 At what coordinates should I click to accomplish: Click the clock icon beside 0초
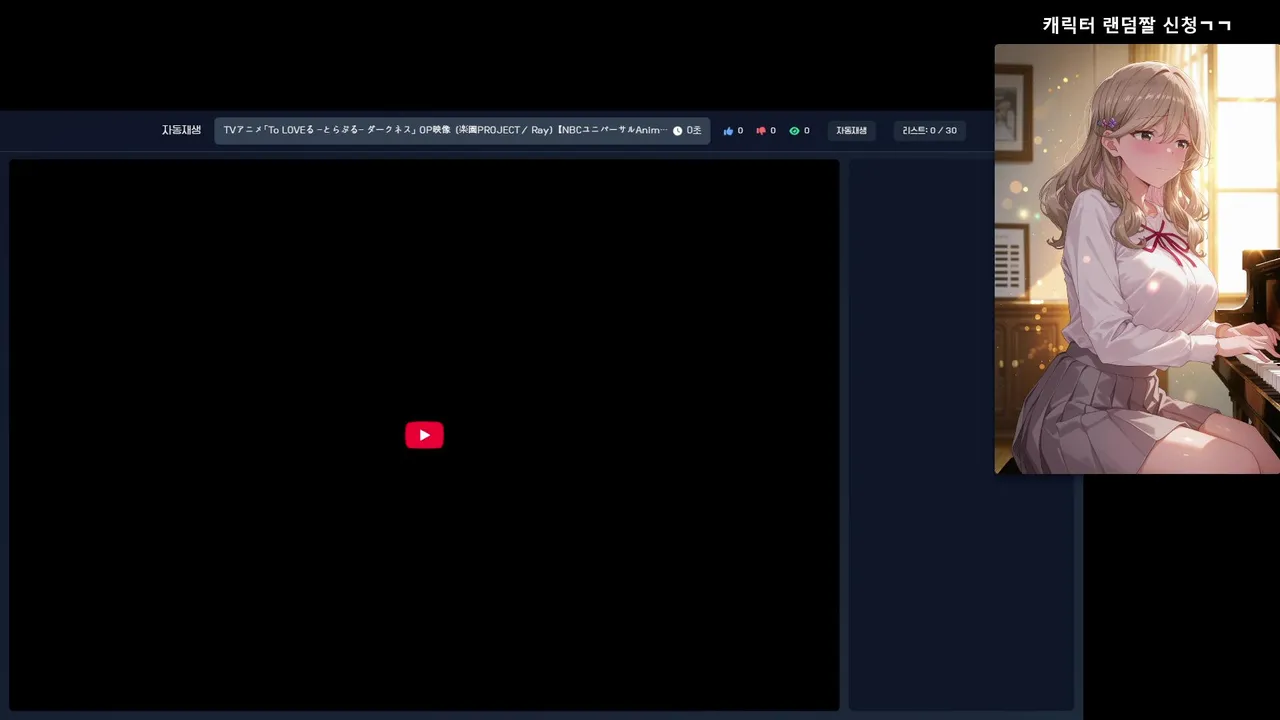[x=677, y=131]
